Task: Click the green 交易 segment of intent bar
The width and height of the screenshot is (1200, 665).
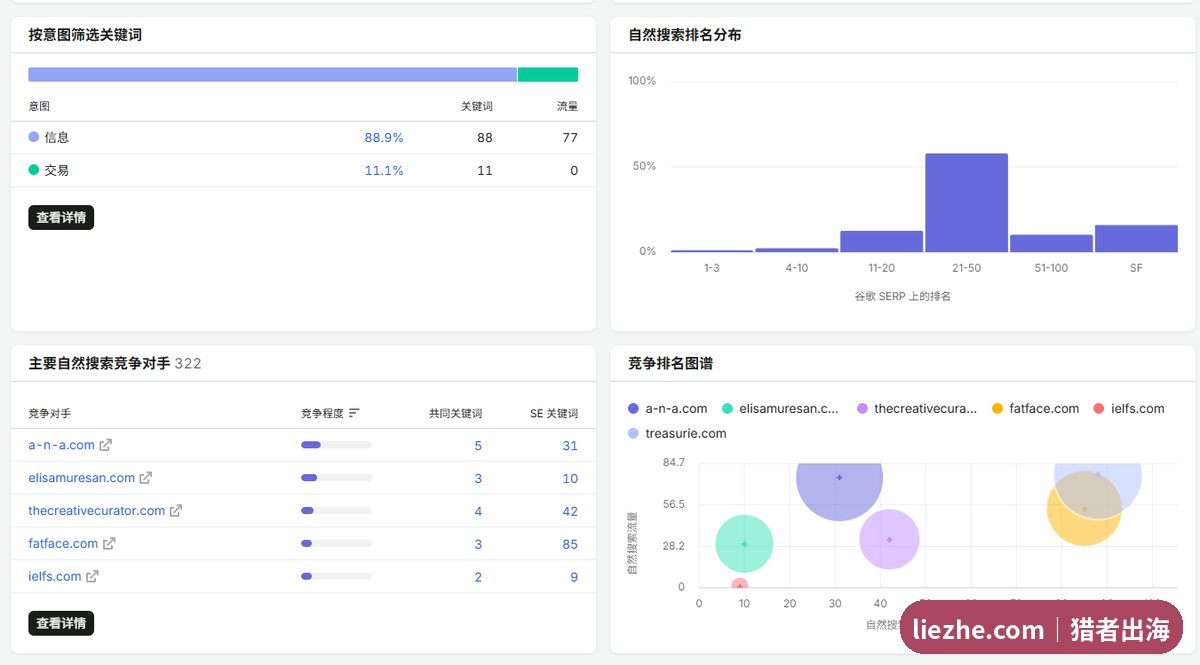Action: coord(548,75)
